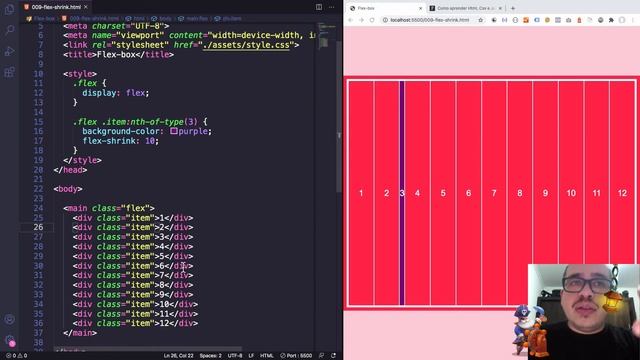Screen dimensions: 640x360
Task: Click flex item 1 in browser
Action: coord(361,193)
